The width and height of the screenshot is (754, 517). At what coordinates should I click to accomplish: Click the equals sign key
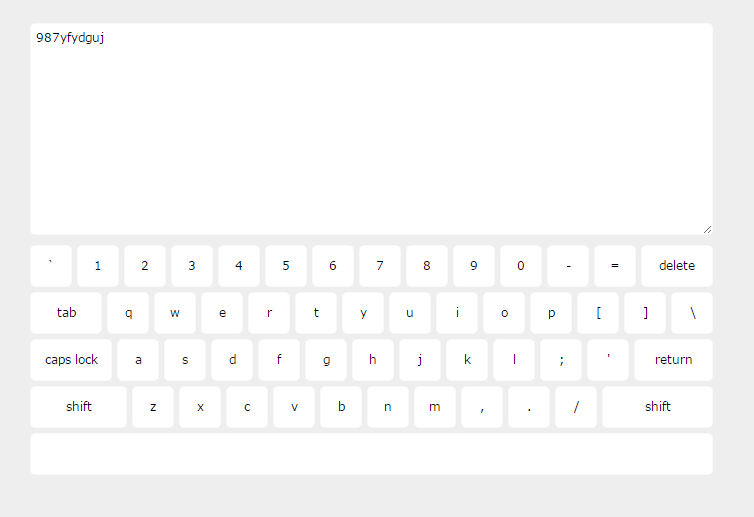[x=615, y=266]
